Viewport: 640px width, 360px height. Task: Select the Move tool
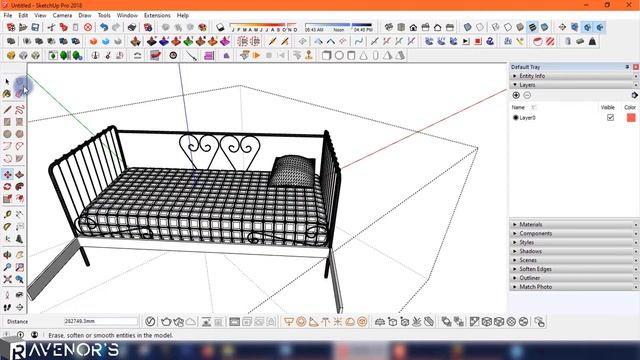pyautogui.click(x=7, y=175)
